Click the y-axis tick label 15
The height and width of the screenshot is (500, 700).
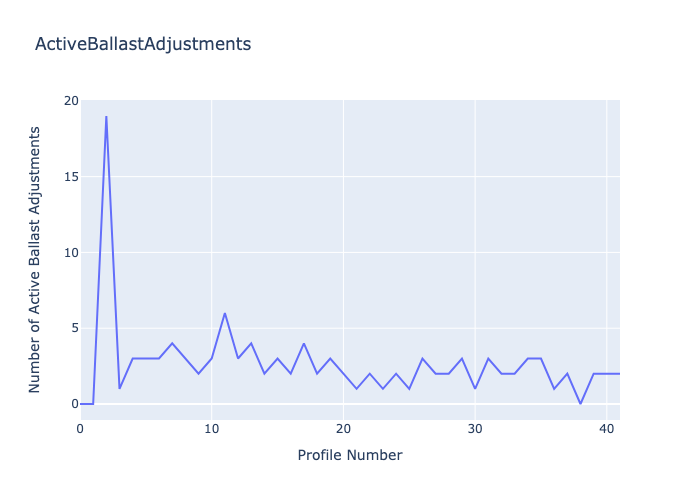click(x=70, y=177)
